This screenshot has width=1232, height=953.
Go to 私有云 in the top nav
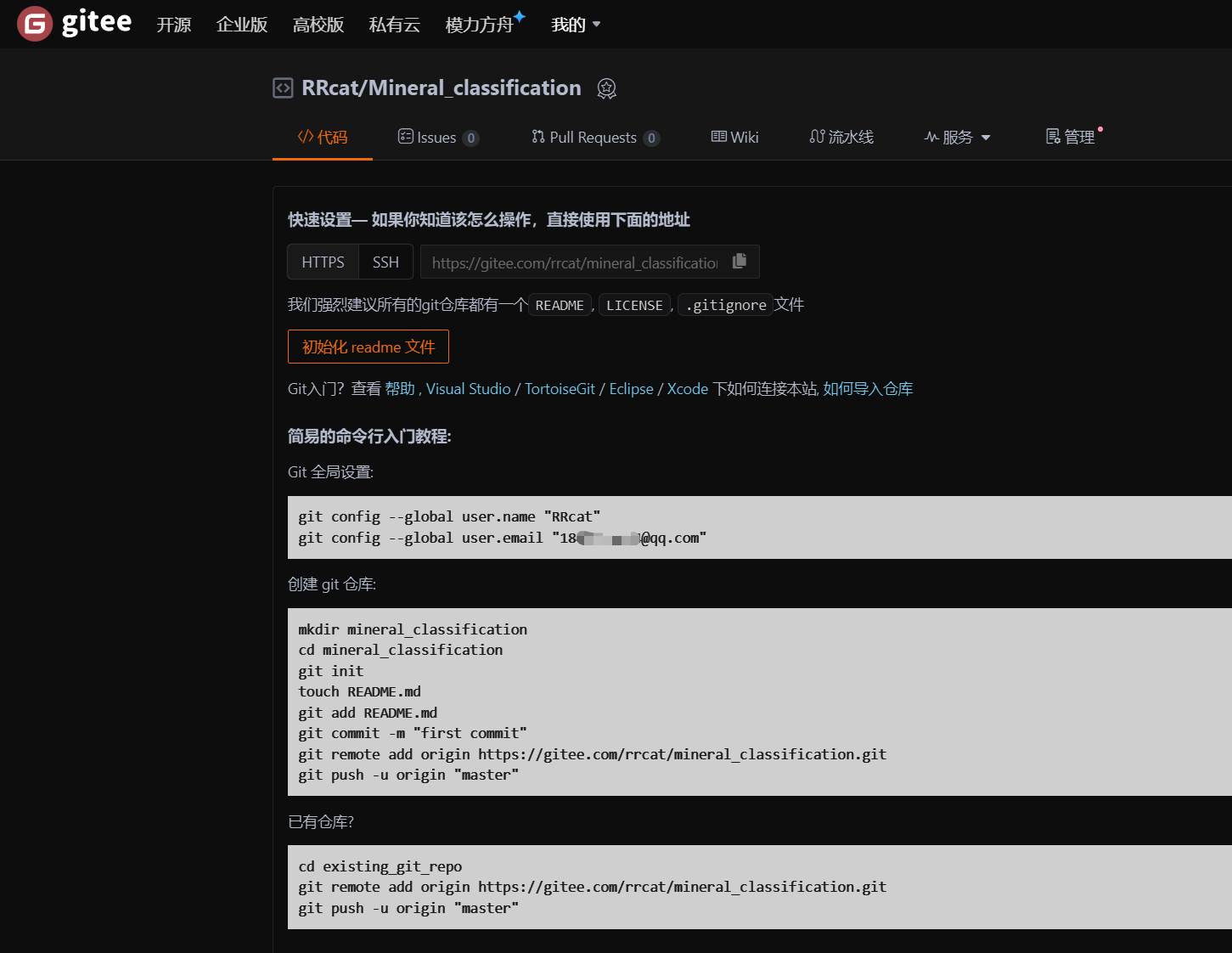395,25
